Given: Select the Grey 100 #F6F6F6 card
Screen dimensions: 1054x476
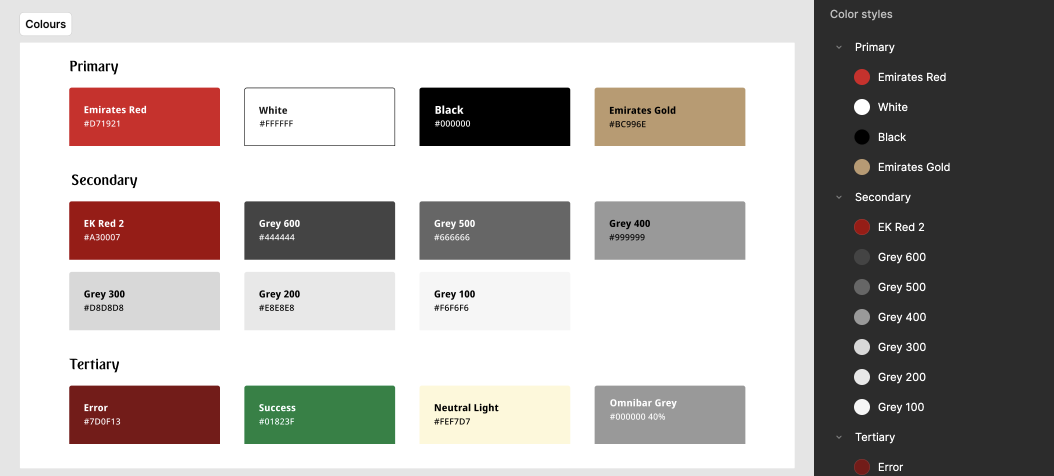Looking at the screenshot, I should point(495,301).
